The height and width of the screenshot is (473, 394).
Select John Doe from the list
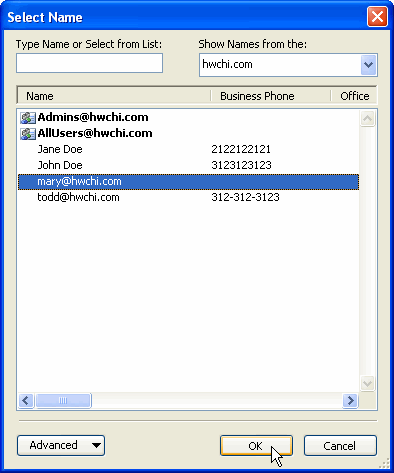click(x=188, y=165)
